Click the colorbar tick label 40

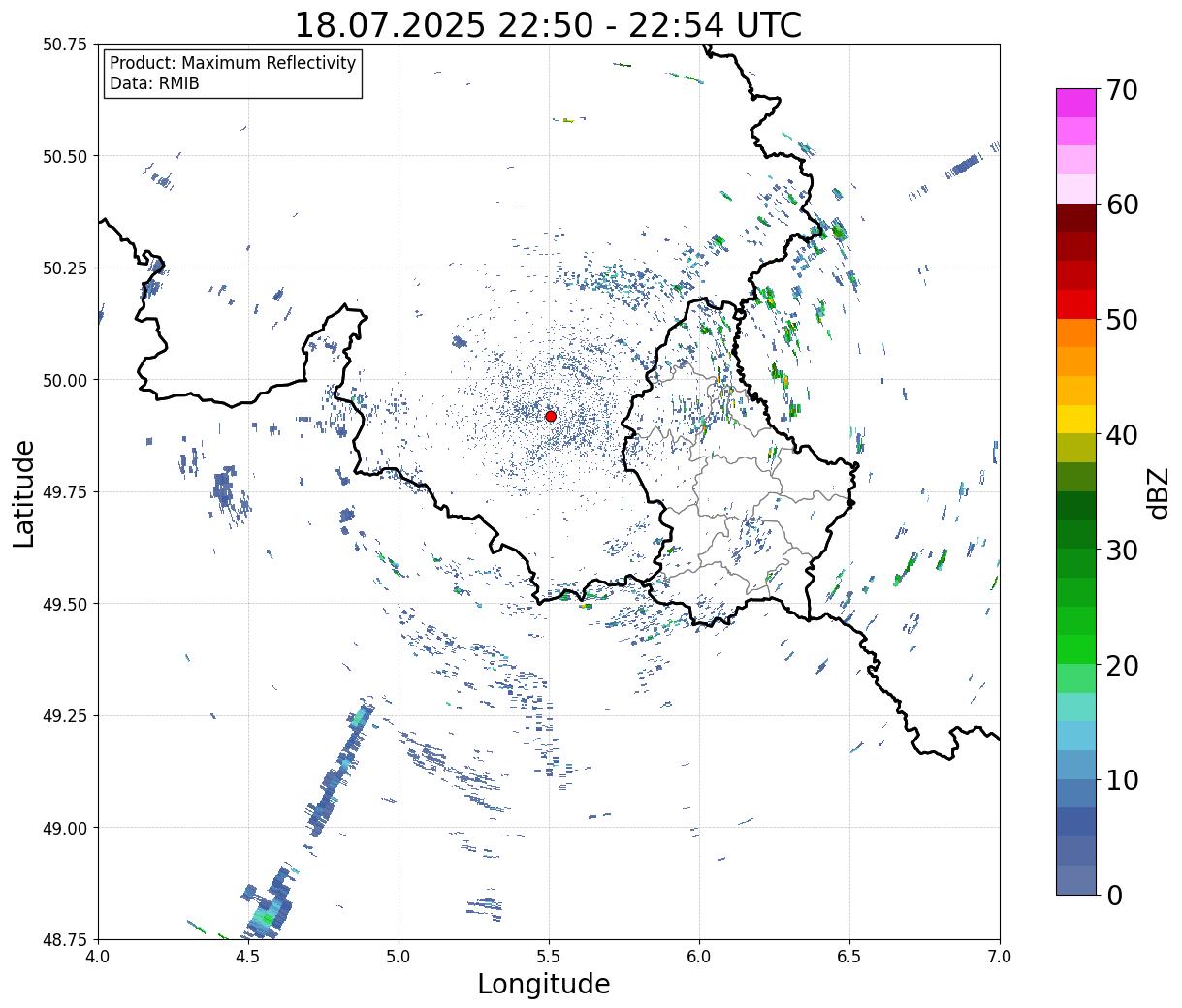pyautogui.click(x=1122, y=434)
